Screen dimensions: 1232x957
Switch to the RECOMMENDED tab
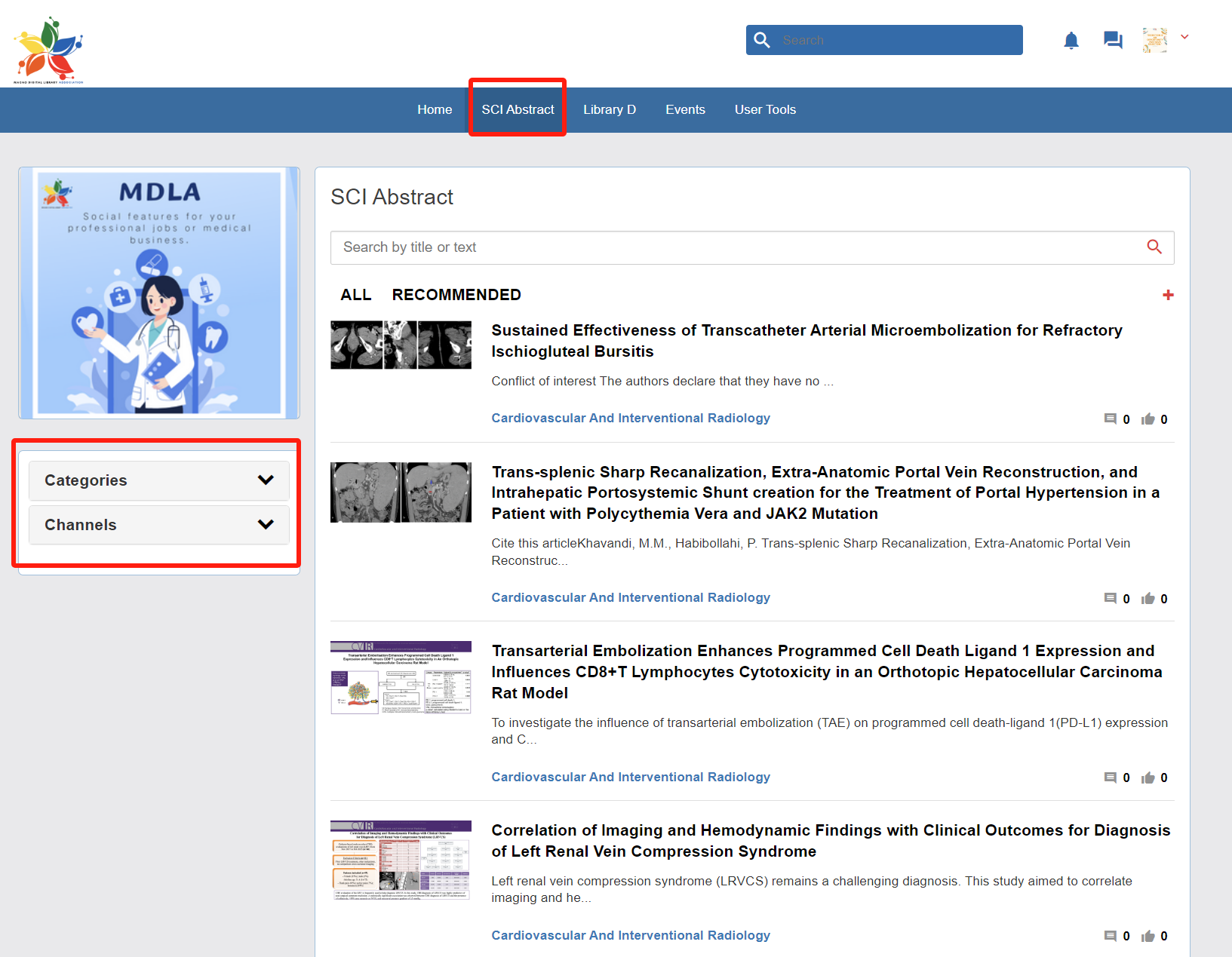pos(456,295)
